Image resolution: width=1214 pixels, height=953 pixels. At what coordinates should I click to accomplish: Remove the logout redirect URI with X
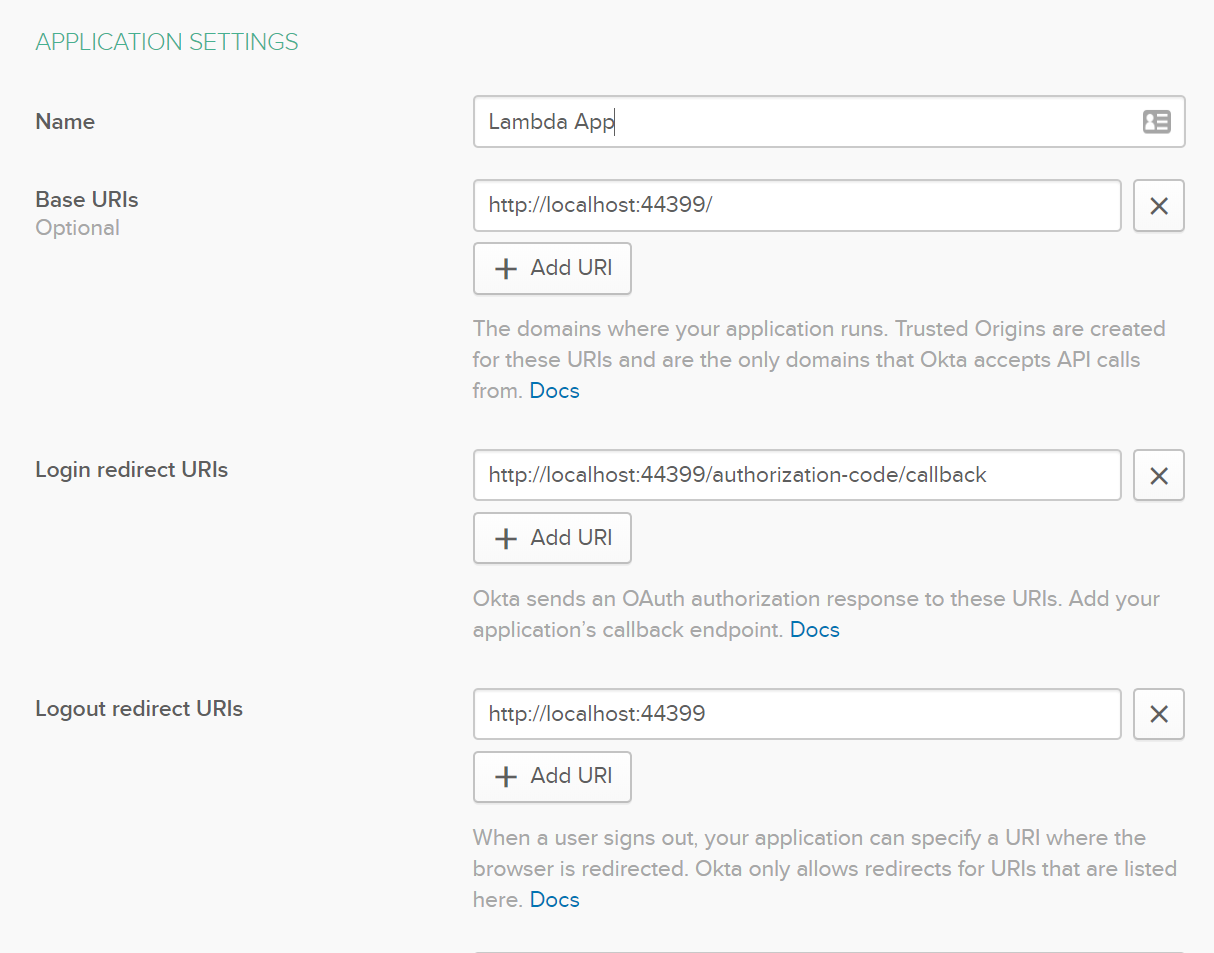click(x=1158, y=714)
